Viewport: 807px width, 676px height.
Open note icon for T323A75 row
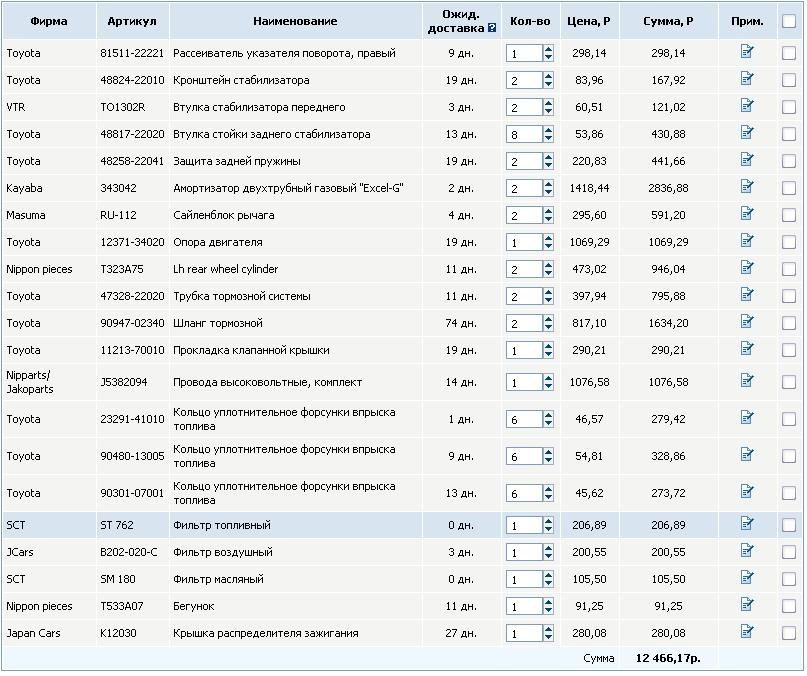[747, 268]
